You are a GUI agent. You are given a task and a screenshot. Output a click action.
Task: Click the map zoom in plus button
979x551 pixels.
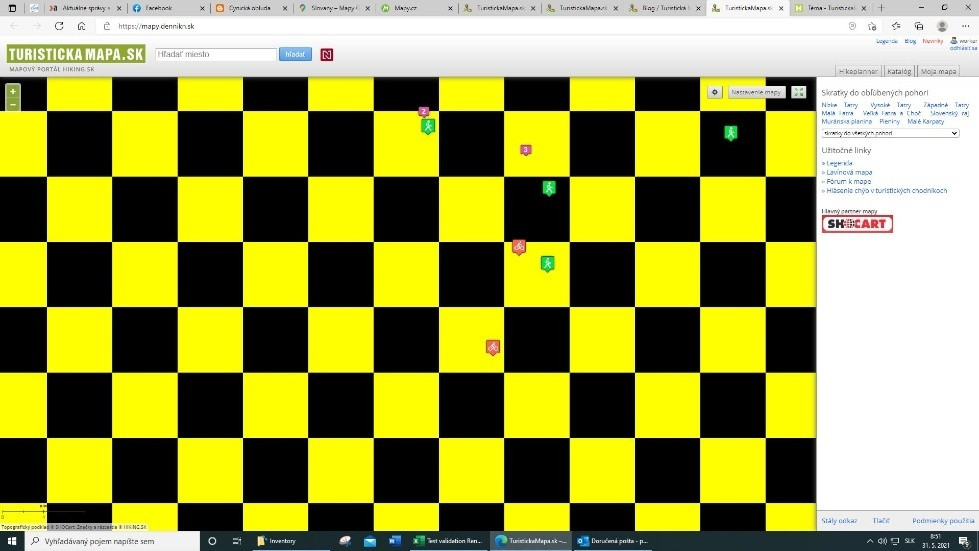pyautogui.click(x=13, y=91)
